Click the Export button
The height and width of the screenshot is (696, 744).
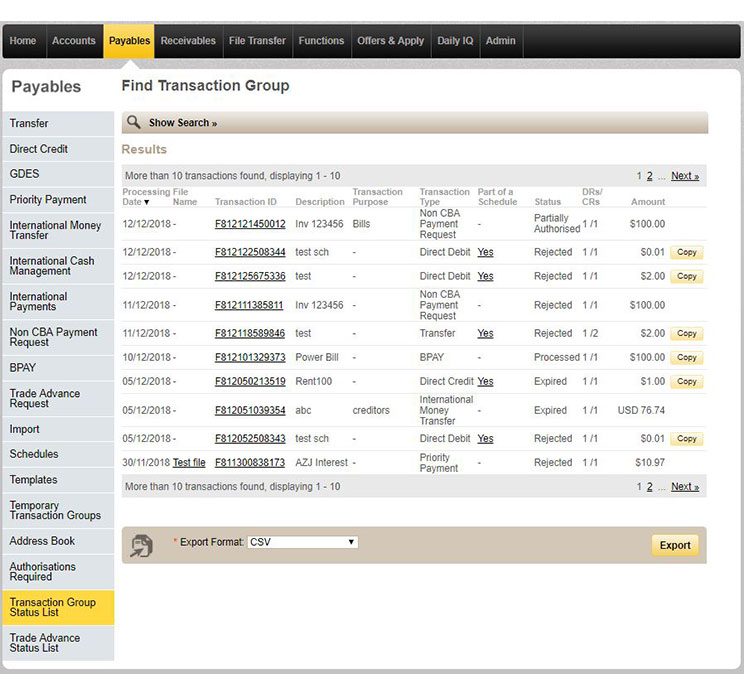(x=675, y=545)
